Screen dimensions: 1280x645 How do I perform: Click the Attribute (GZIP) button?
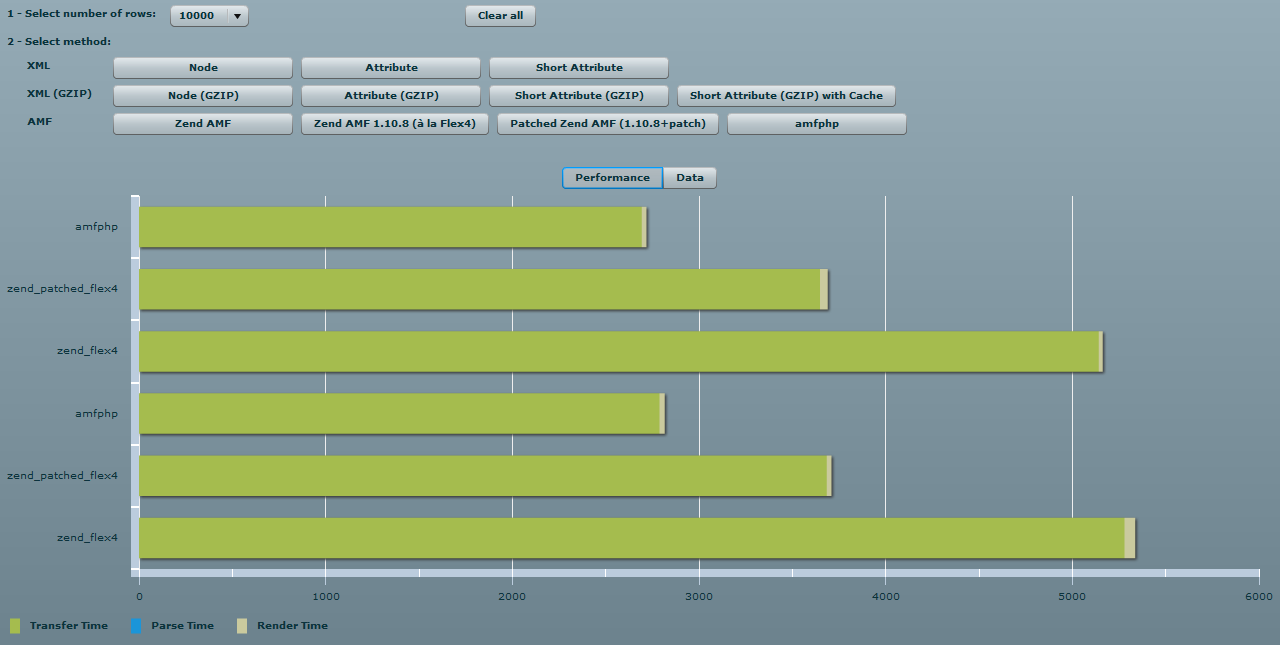pyautogui.click(x=391, y=96)
